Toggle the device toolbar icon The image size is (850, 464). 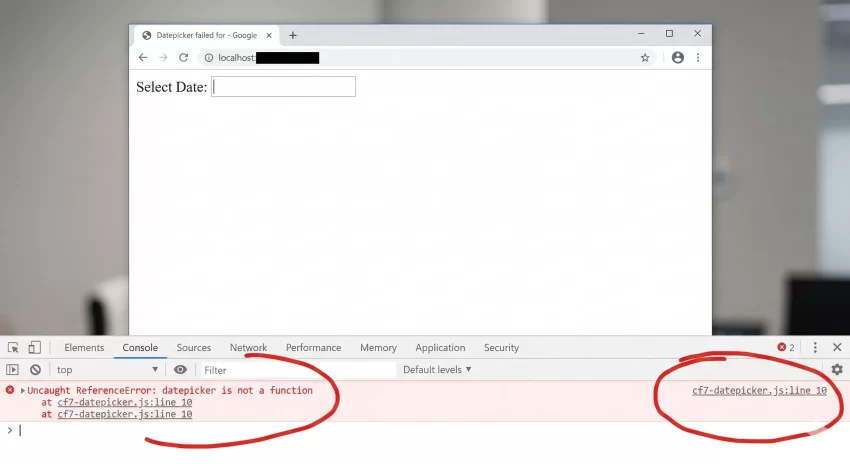click(34, 347)
